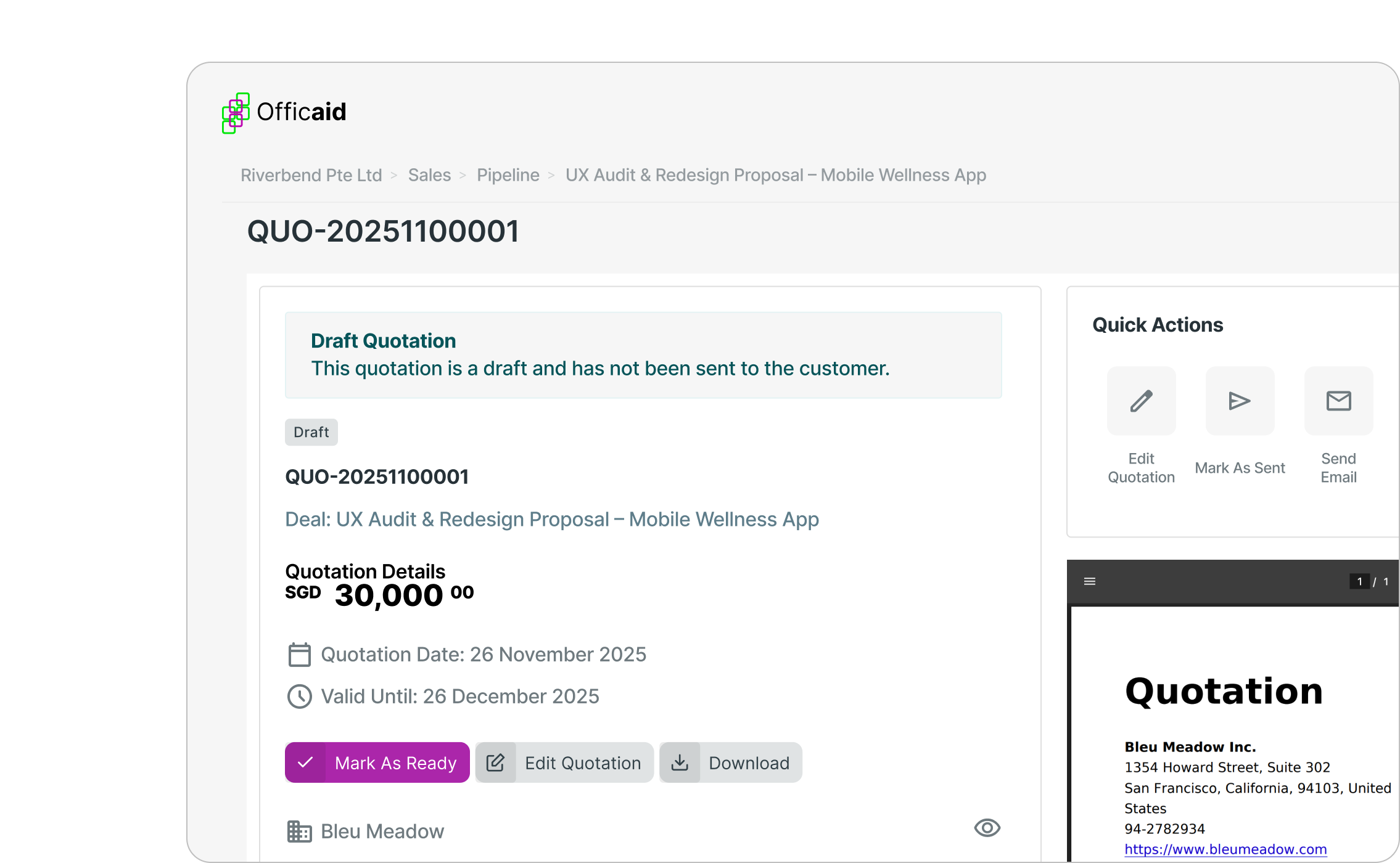Click the Draft status badge
The image size is (1400, 863).
coord(311,431)
